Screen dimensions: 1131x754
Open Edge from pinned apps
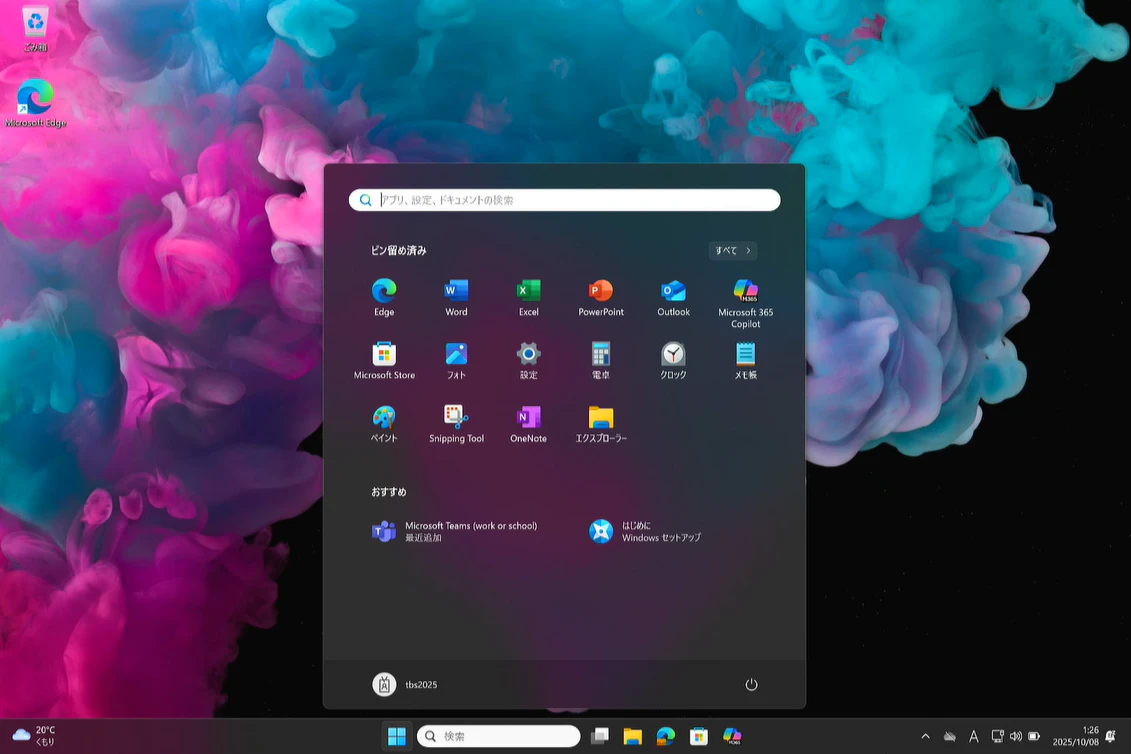384,297
